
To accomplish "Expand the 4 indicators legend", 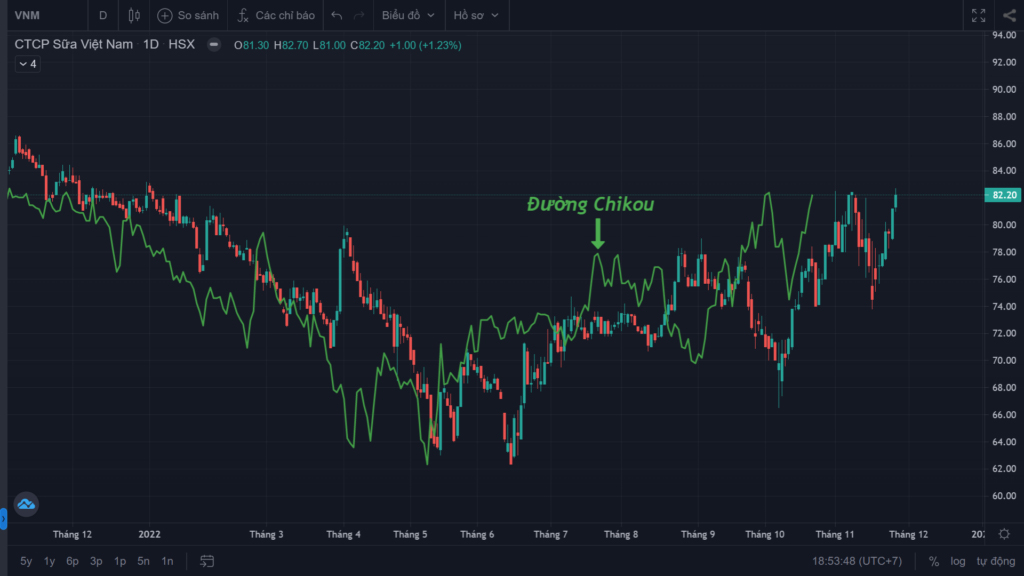I will click(x=27, y=64).
